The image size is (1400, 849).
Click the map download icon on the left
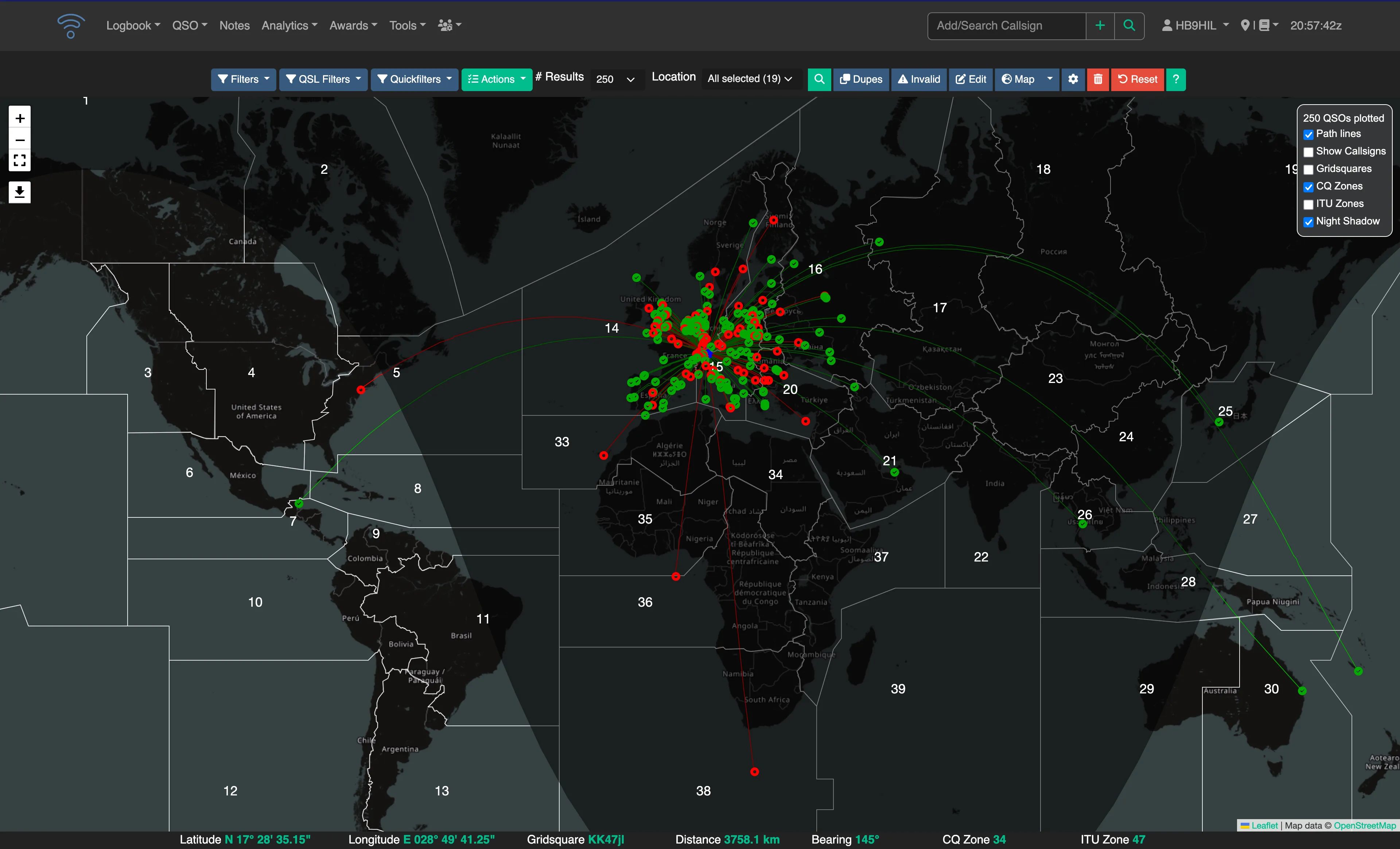pyautogui.click(x=20, y=192)
